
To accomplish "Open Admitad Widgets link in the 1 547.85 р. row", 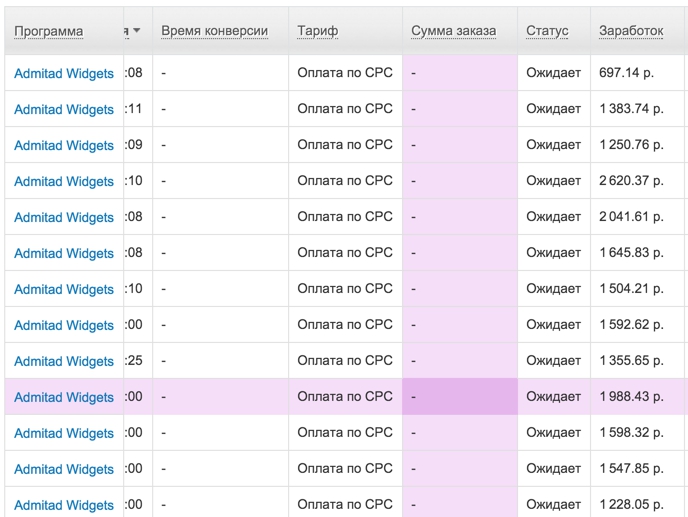I will (64, 469).
